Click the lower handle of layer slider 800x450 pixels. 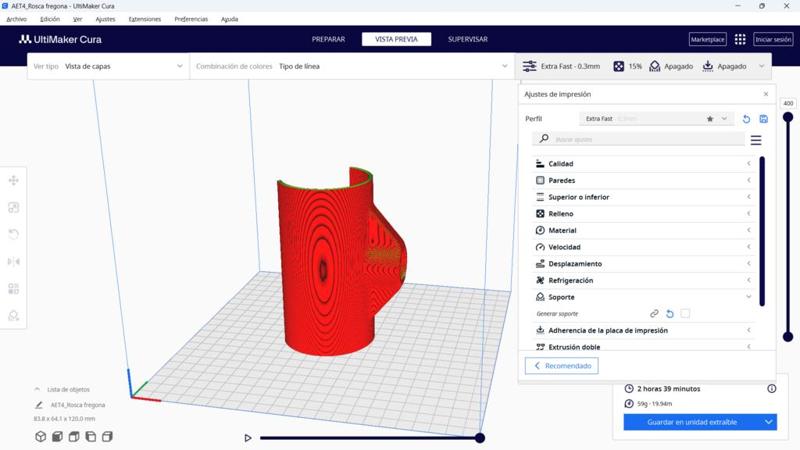coord(788,337)
